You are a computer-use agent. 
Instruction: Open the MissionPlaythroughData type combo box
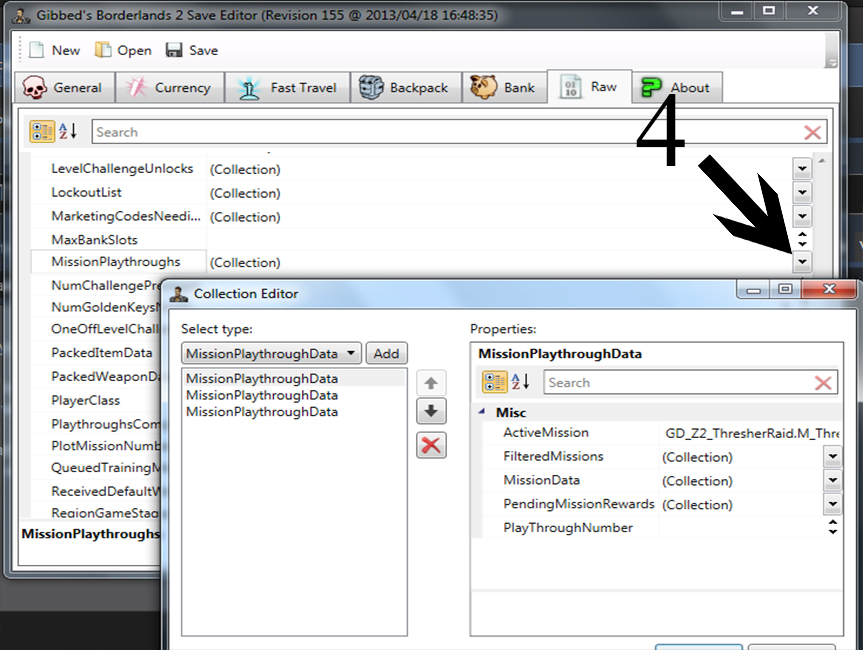pyautogui.click(x=271, y=353)
